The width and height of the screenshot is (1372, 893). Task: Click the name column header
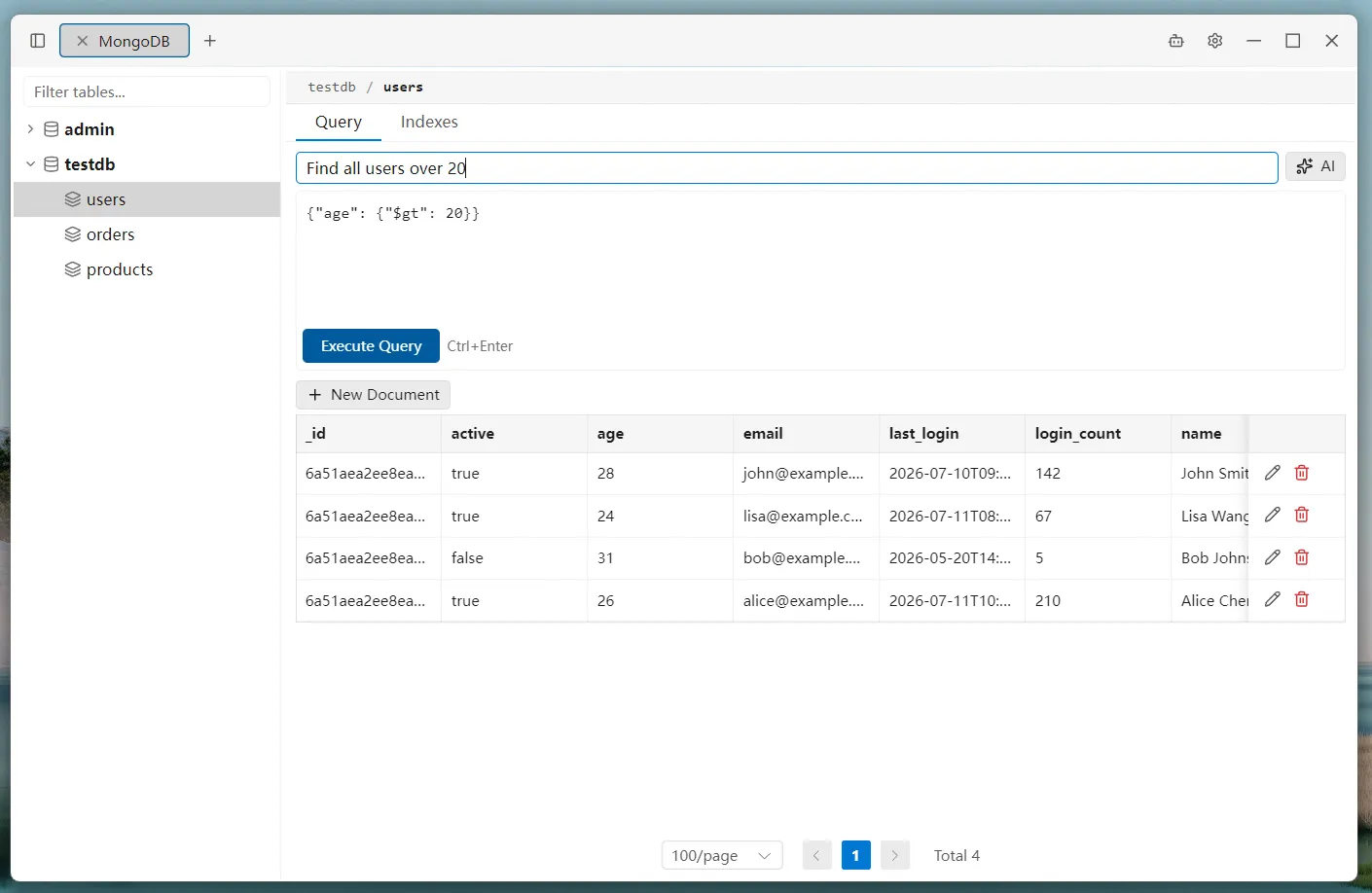tap(1210, 434)
